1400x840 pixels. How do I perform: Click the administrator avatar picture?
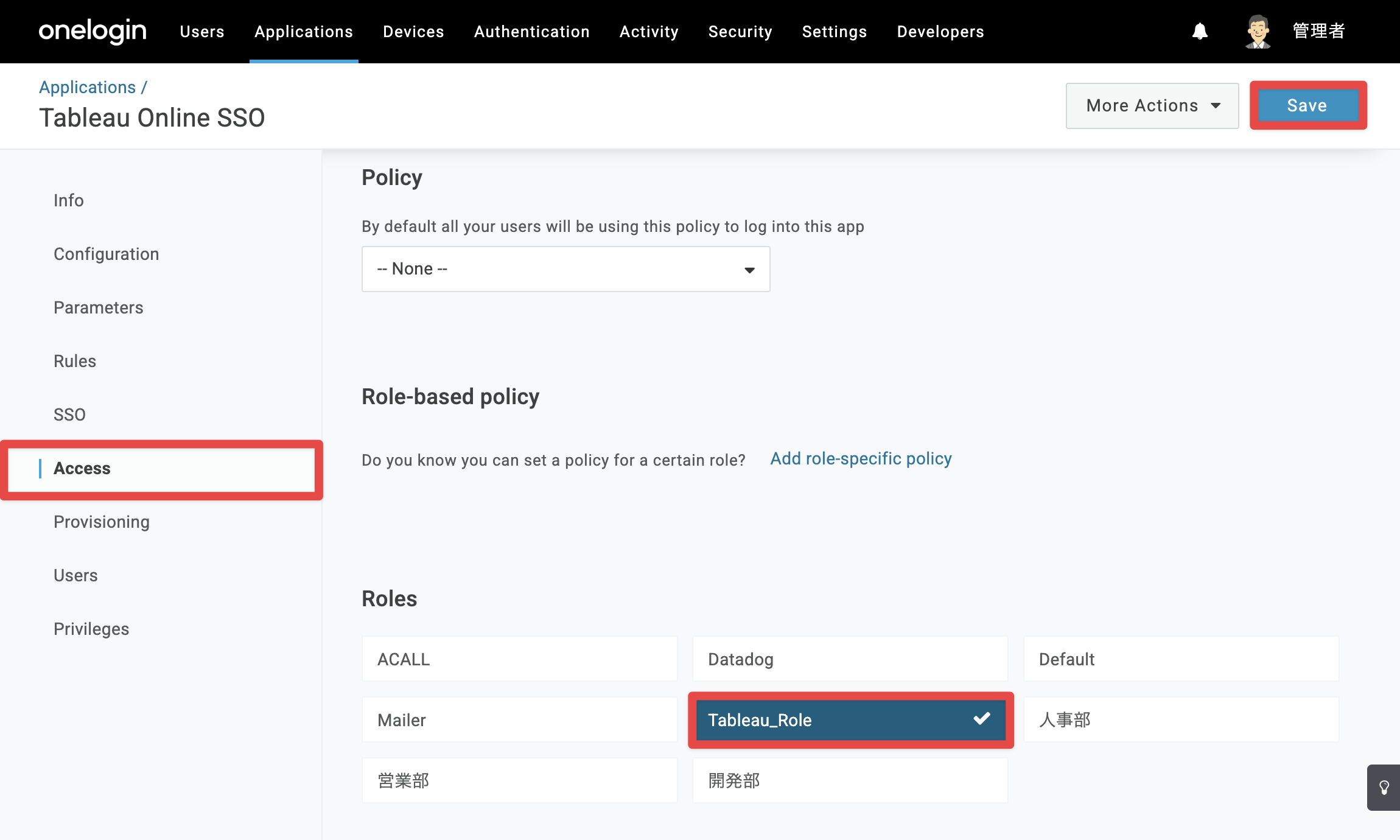[1258, 32]
